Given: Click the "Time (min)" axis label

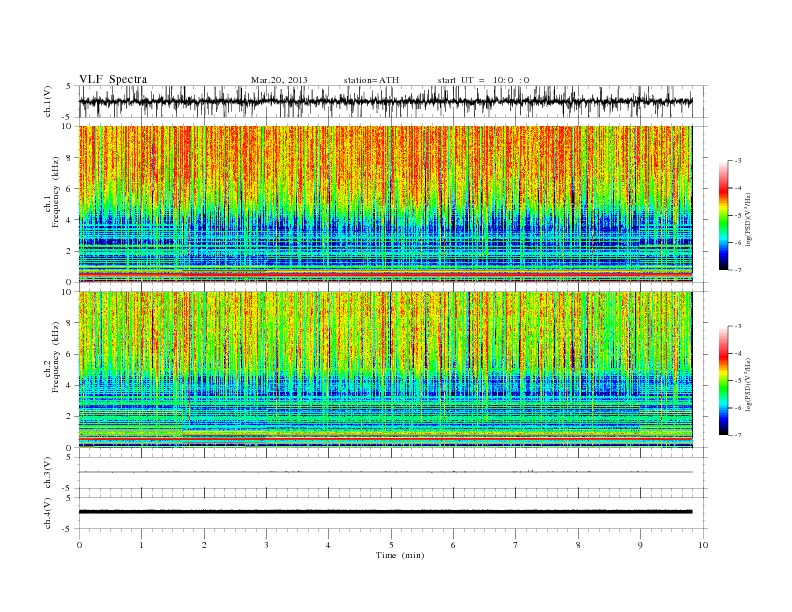Looking at the screenshot, I should [400, 555].
